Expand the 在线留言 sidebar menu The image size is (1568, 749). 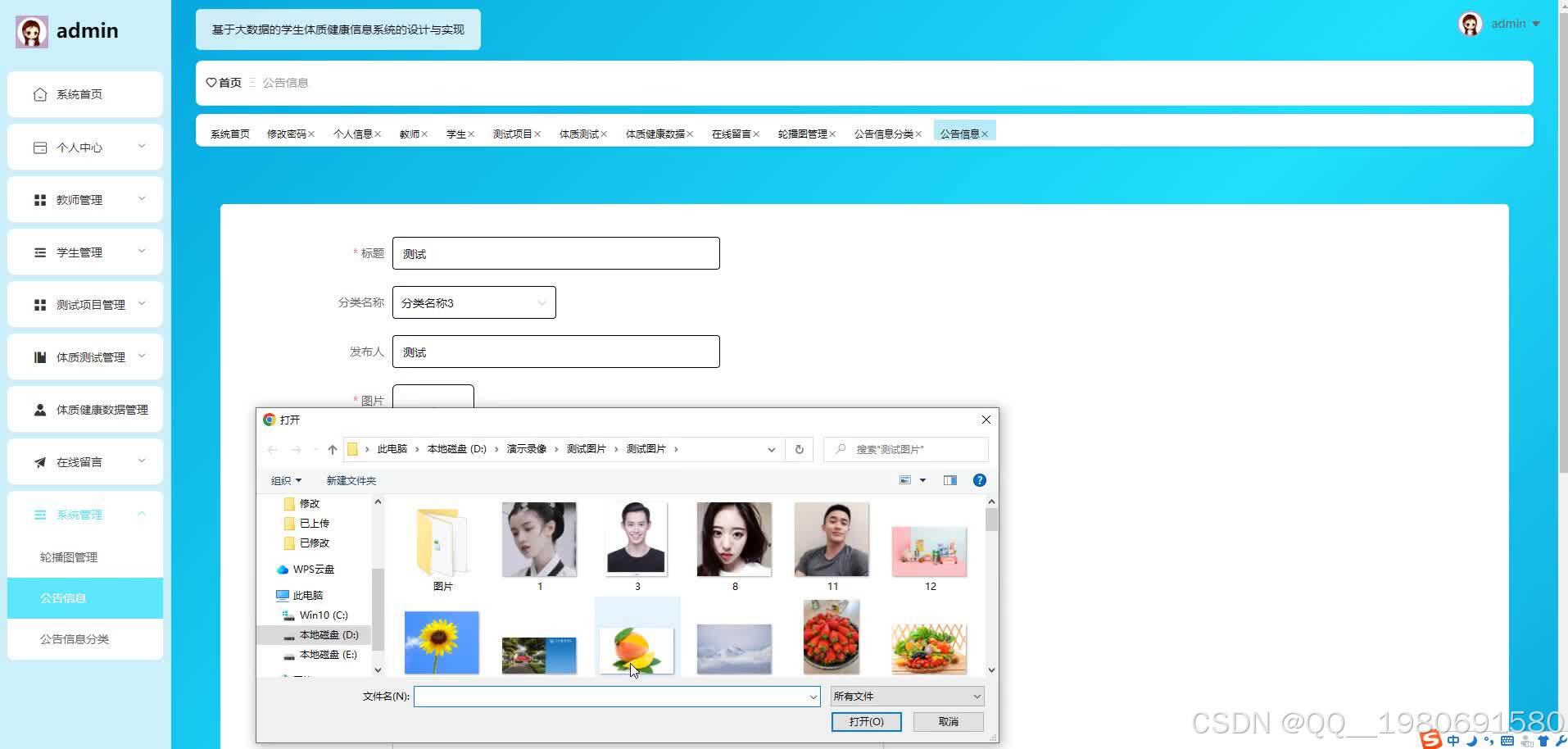tap(142, 461)
